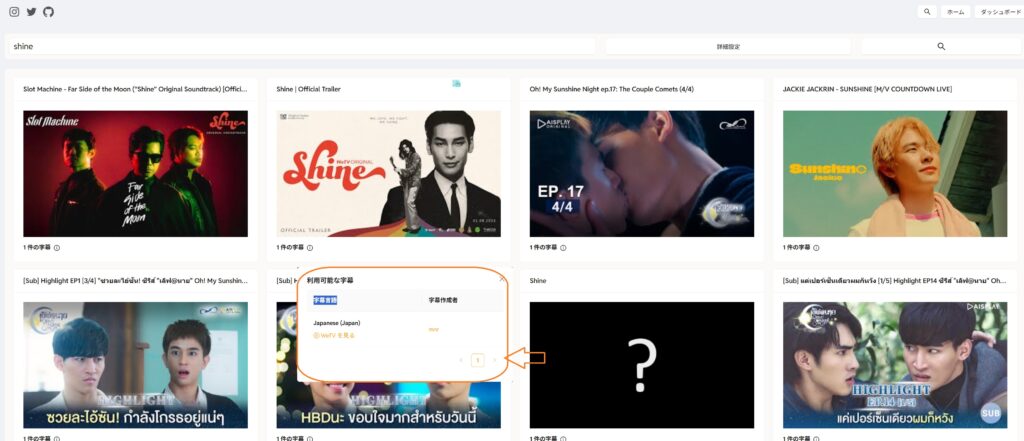Click info icon under JACKIE JACKRIN SUNSHINE card
1024x441 pixels.
tap(816, 248)
